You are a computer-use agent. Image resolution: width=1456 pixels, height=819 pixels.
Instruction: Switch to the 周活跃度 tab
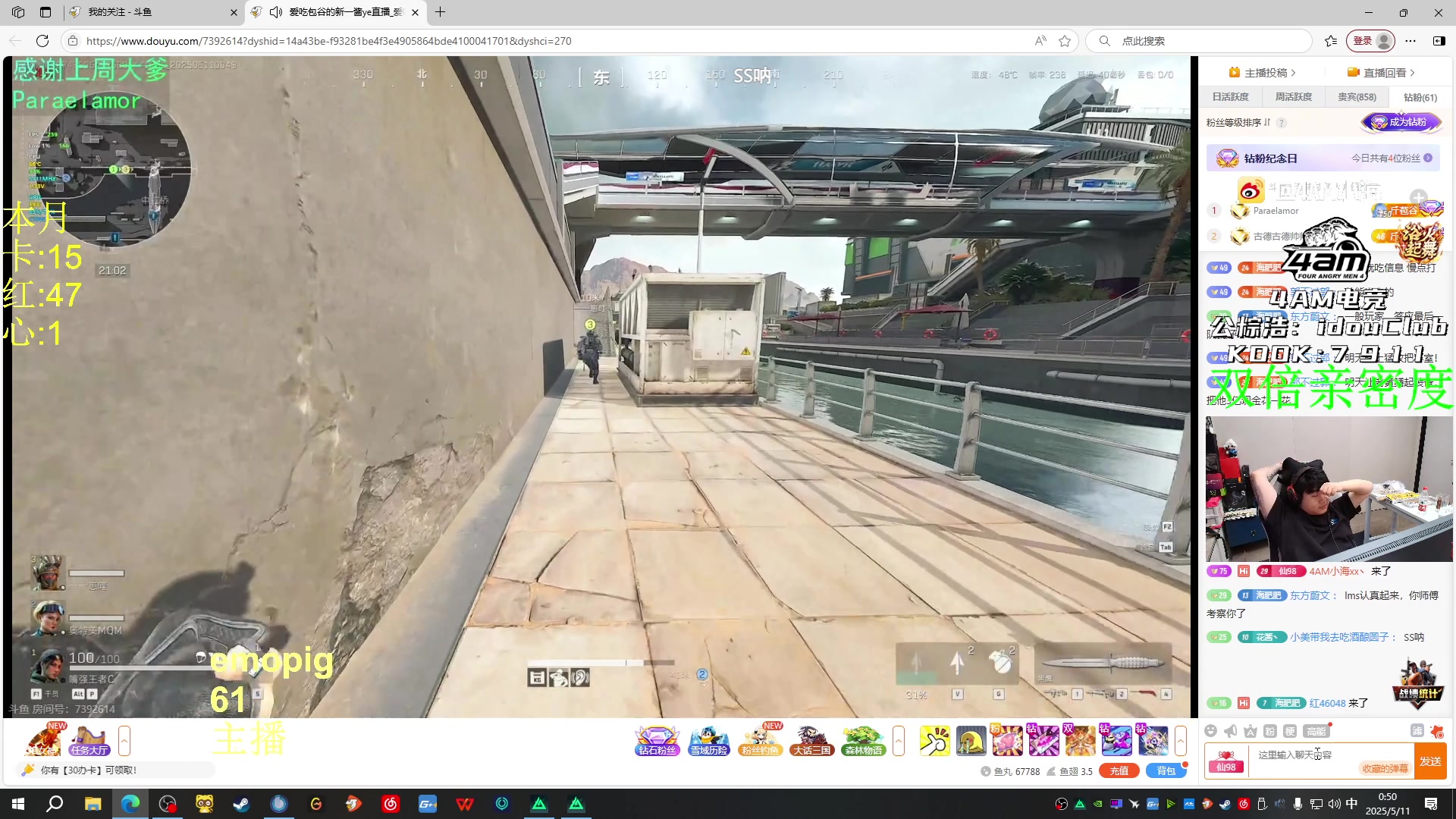point(1293,97)
